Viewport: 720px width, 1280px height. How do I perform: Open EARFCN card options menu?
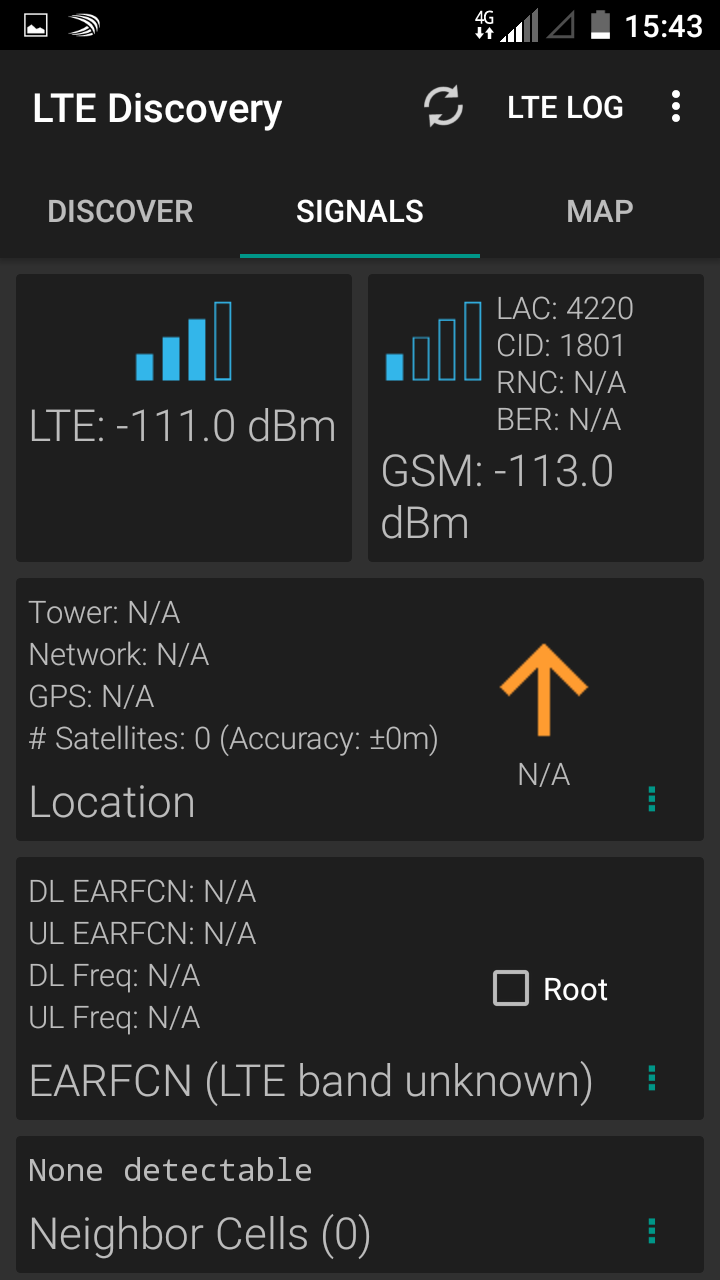click(652, 1078)
